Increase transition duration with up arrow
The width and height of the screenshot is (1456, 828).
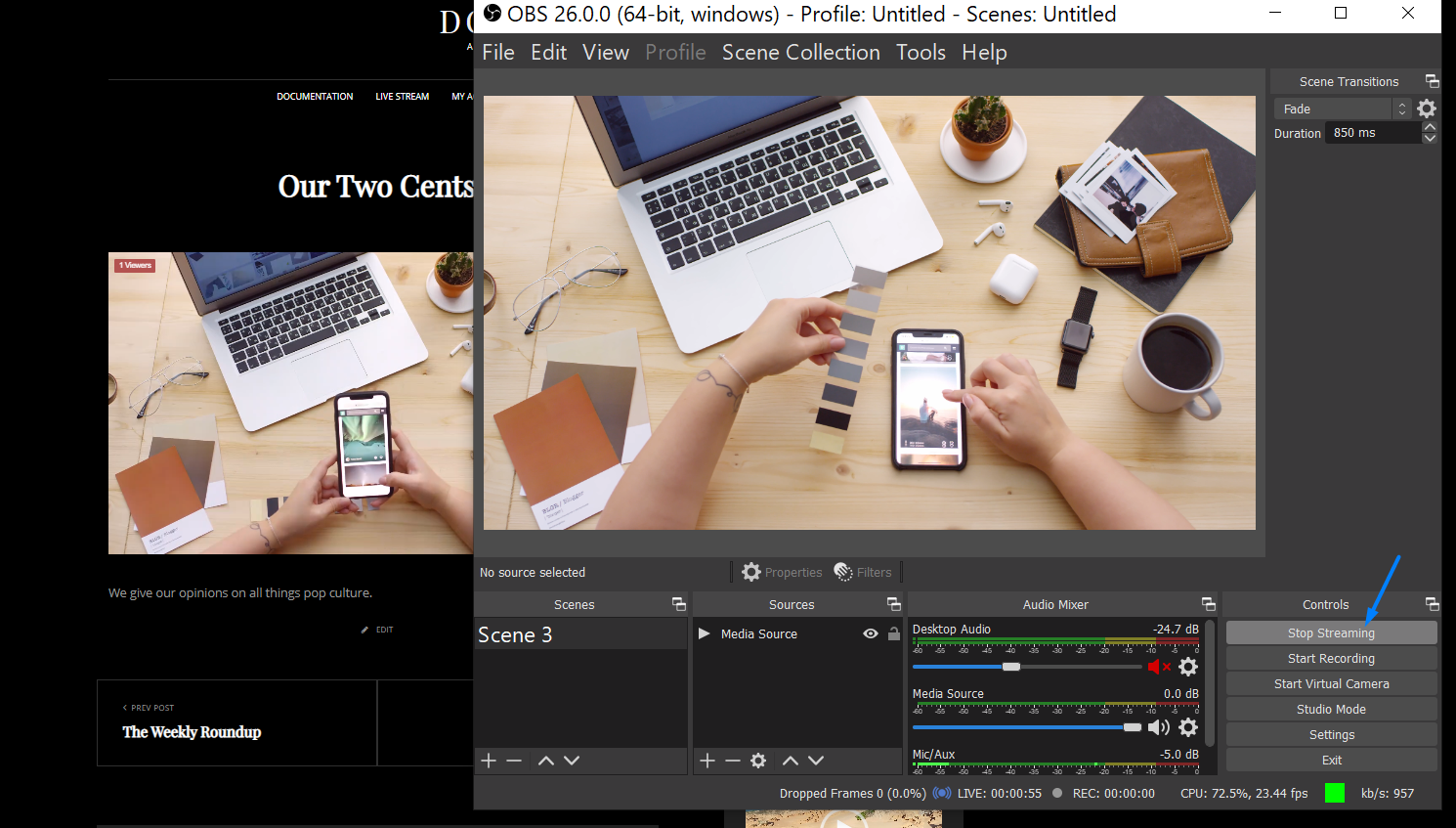[x=1430, y=127]
